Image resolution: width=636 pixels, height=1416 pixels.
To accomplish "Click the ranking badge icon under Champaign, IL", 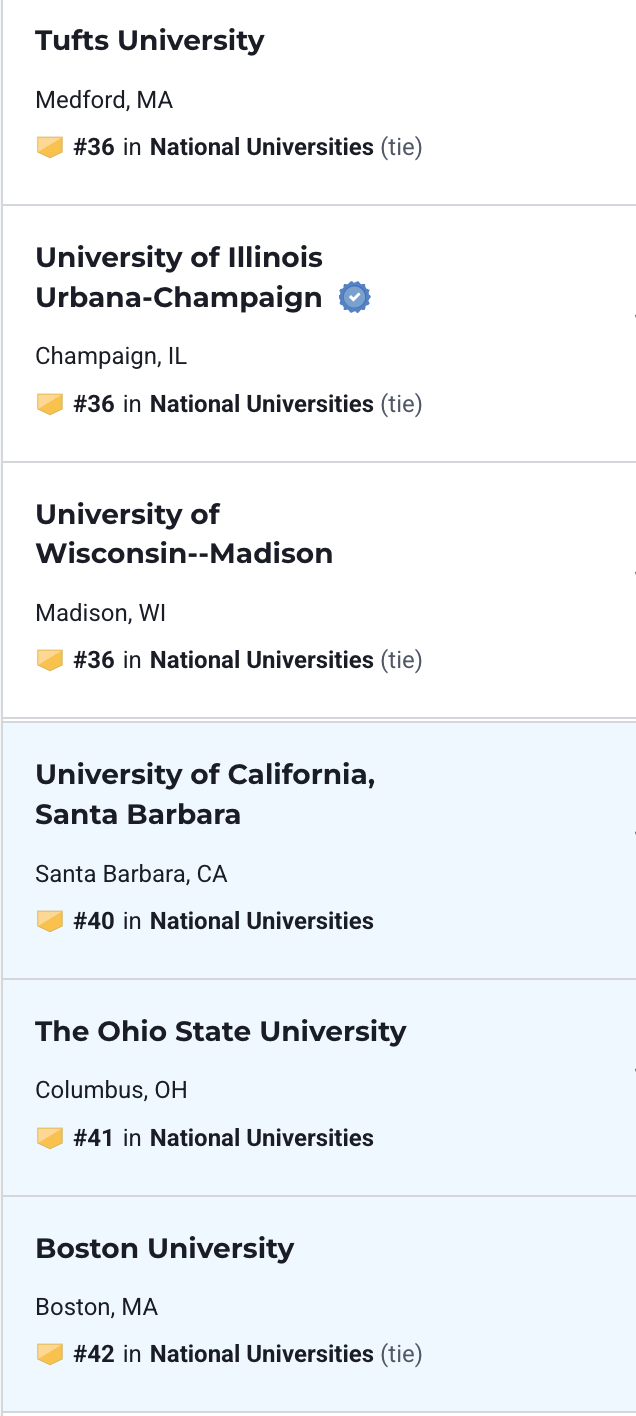I will 50,404.
